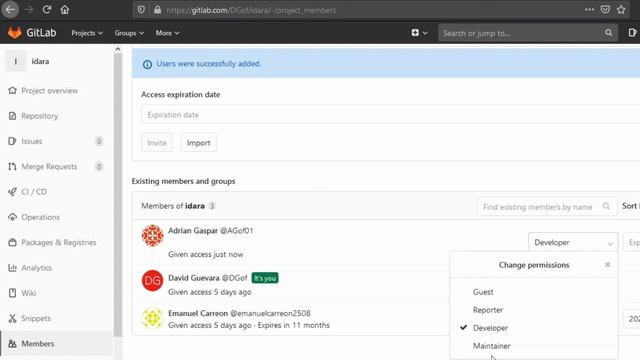Viewport: 640px width, 360px height.
Task: Click the Invite button
Action: [x=157, y=142]
